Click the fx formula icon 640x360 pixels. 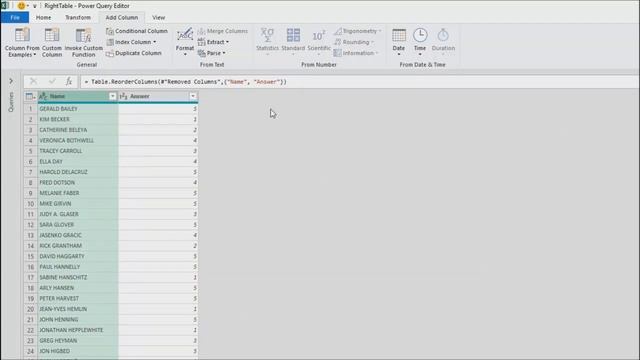(69, 82)
